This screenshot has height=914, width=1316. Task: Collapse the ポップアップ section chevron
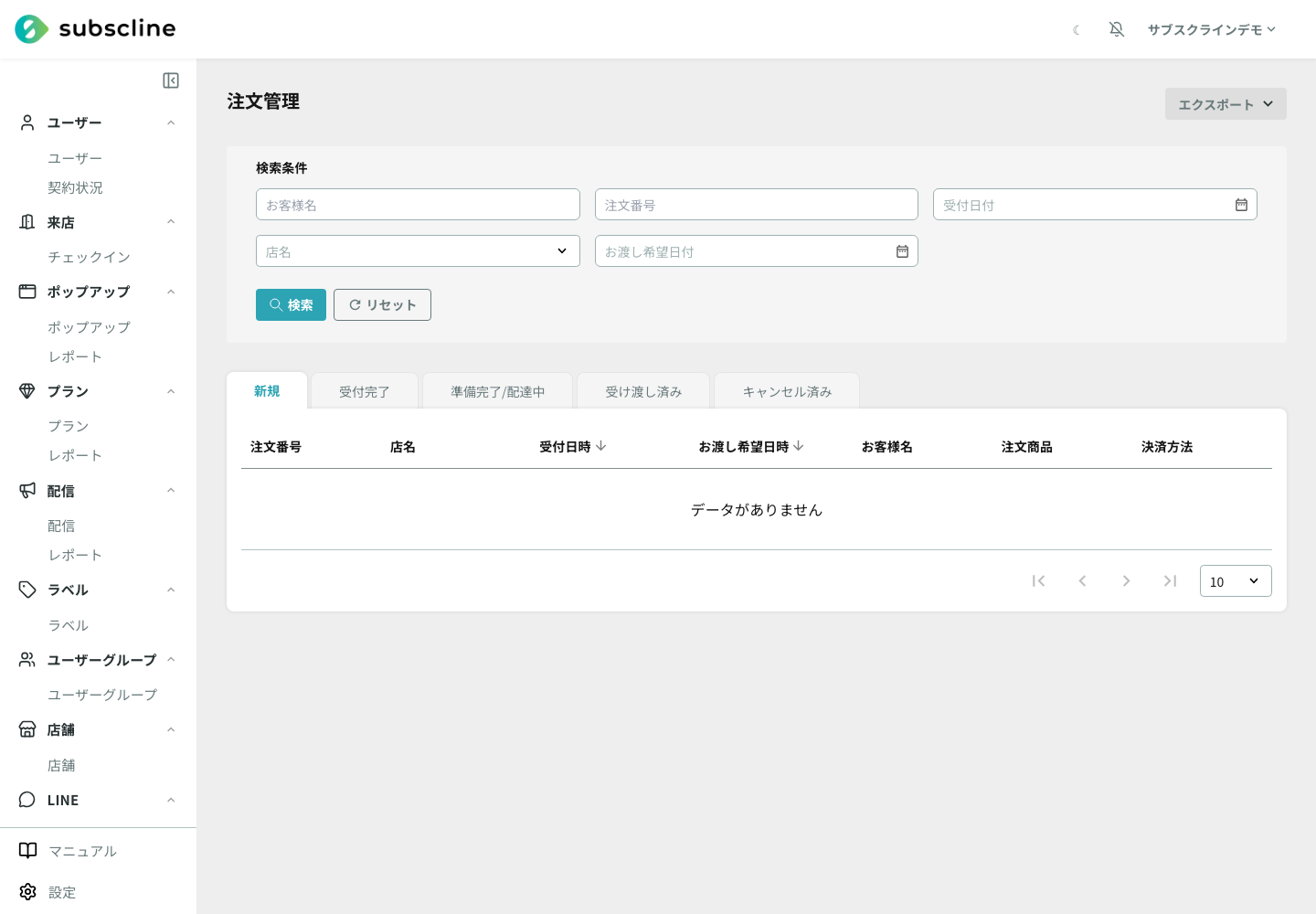tap(171, 292)
